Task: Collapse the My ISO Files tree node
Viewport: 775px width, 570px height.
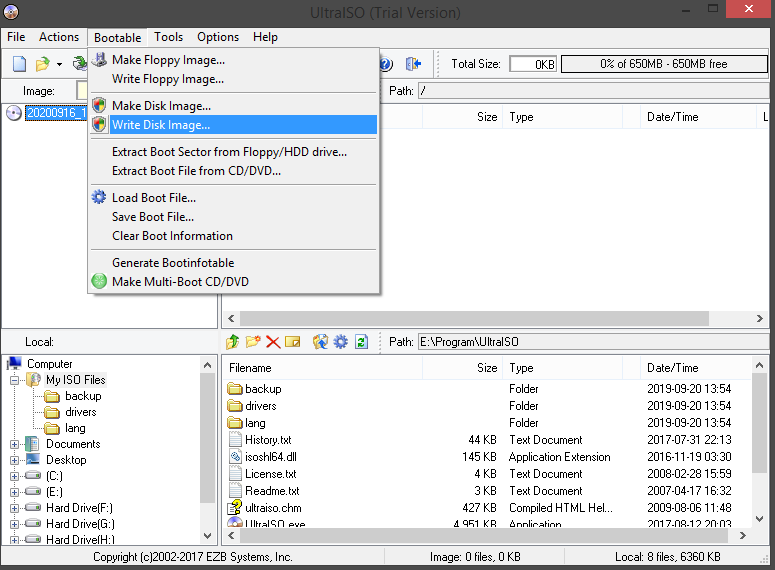Action: [x=14, y=380]
